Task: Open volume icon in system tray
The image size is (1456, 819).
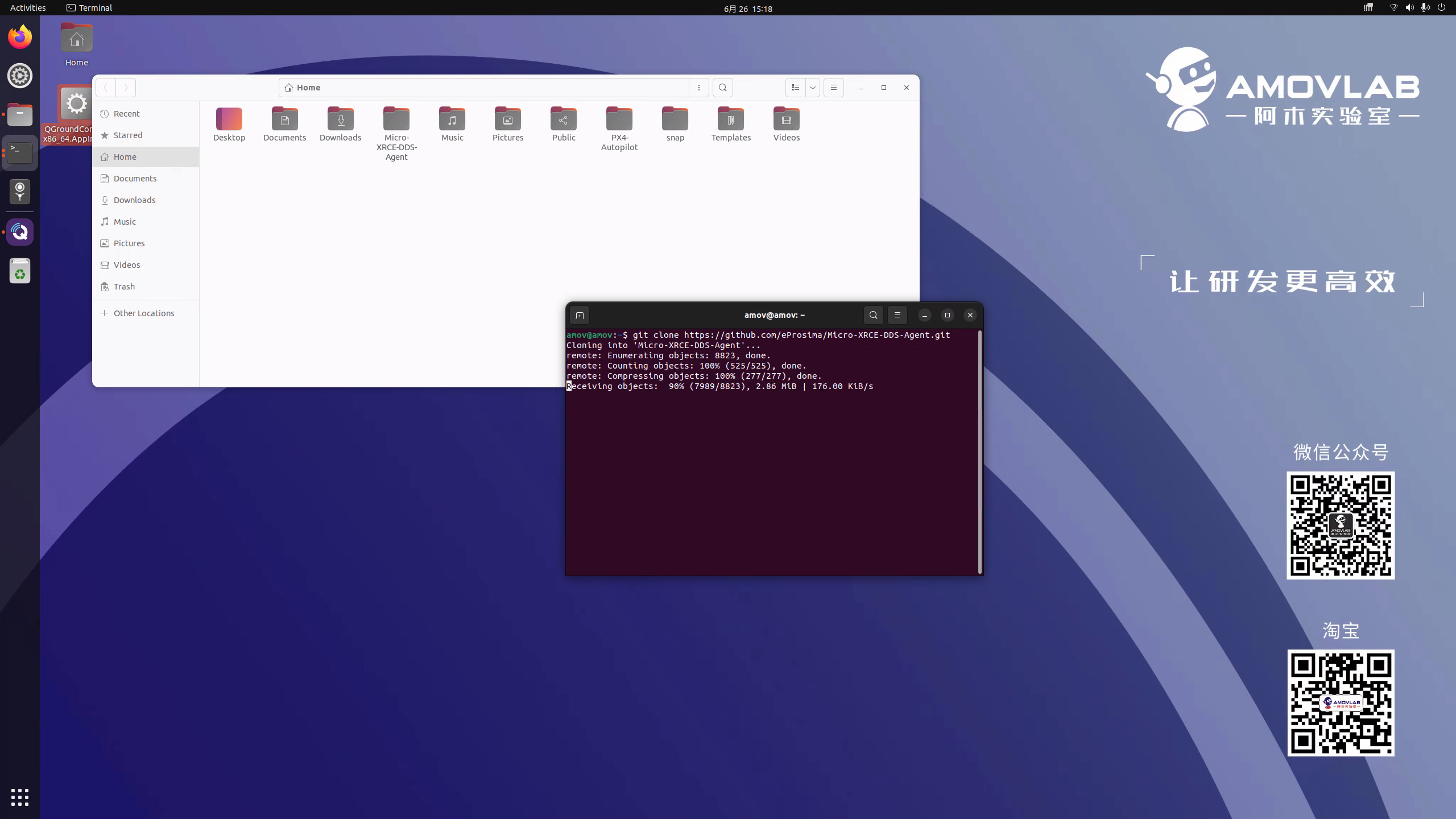Action: point(1409,8)
